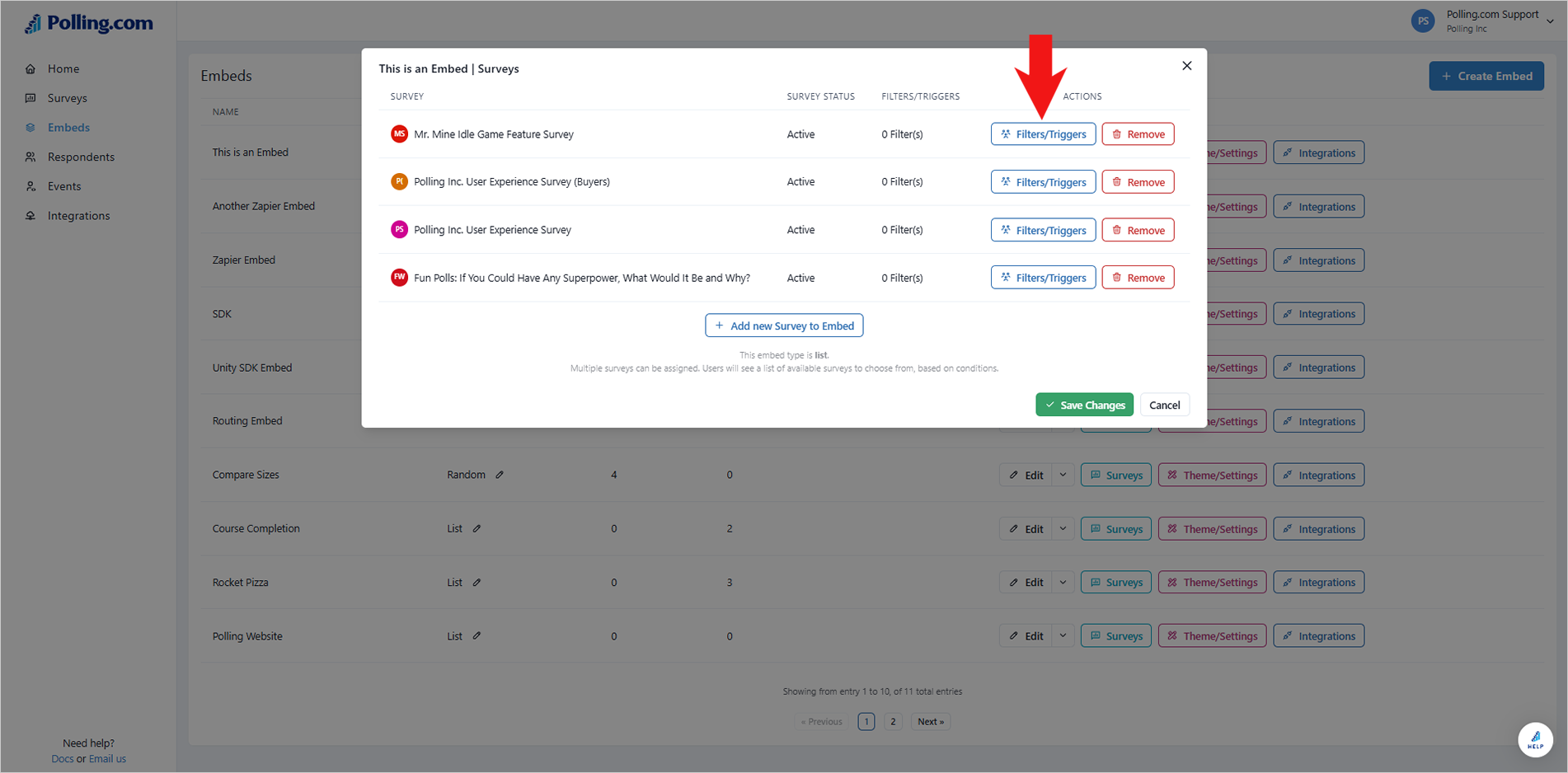Open Surveys for Course Completion embed
The height and width of the screenshot is (773, 1568).
(x=1115, y=529)
